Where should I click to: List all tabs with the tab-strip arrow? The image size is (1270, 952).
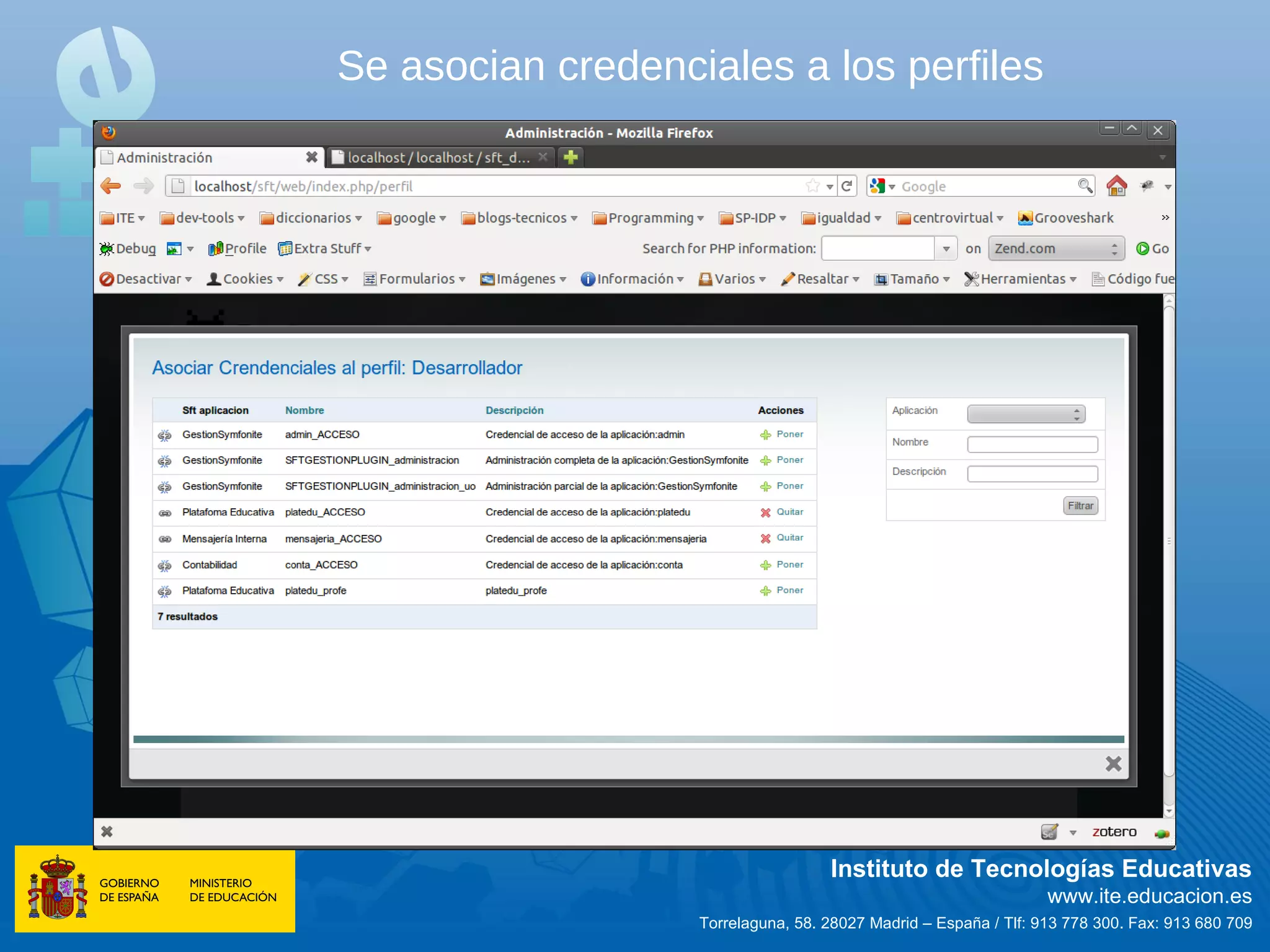point(1163,157)
